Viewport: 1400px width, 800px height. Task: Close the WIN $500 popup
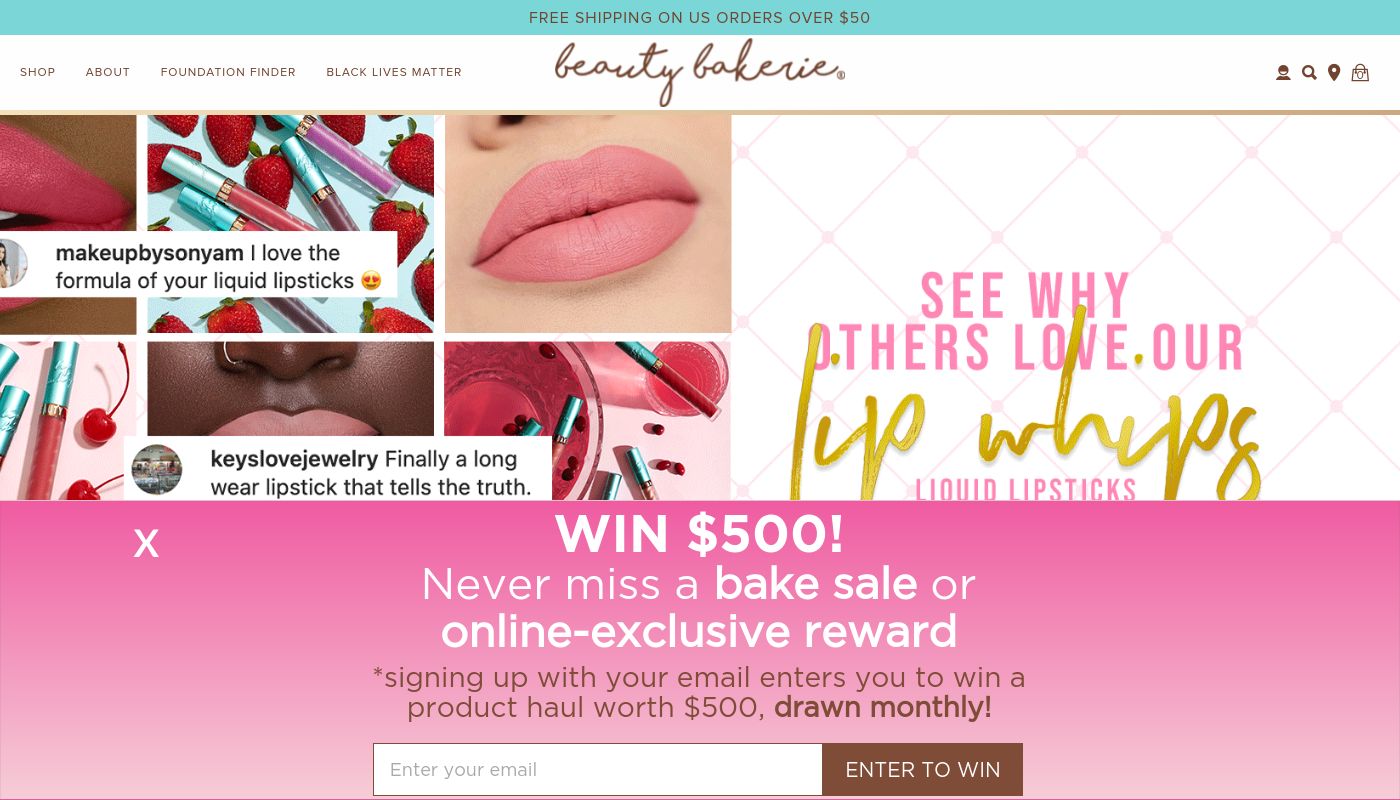(x=146, y=543)
